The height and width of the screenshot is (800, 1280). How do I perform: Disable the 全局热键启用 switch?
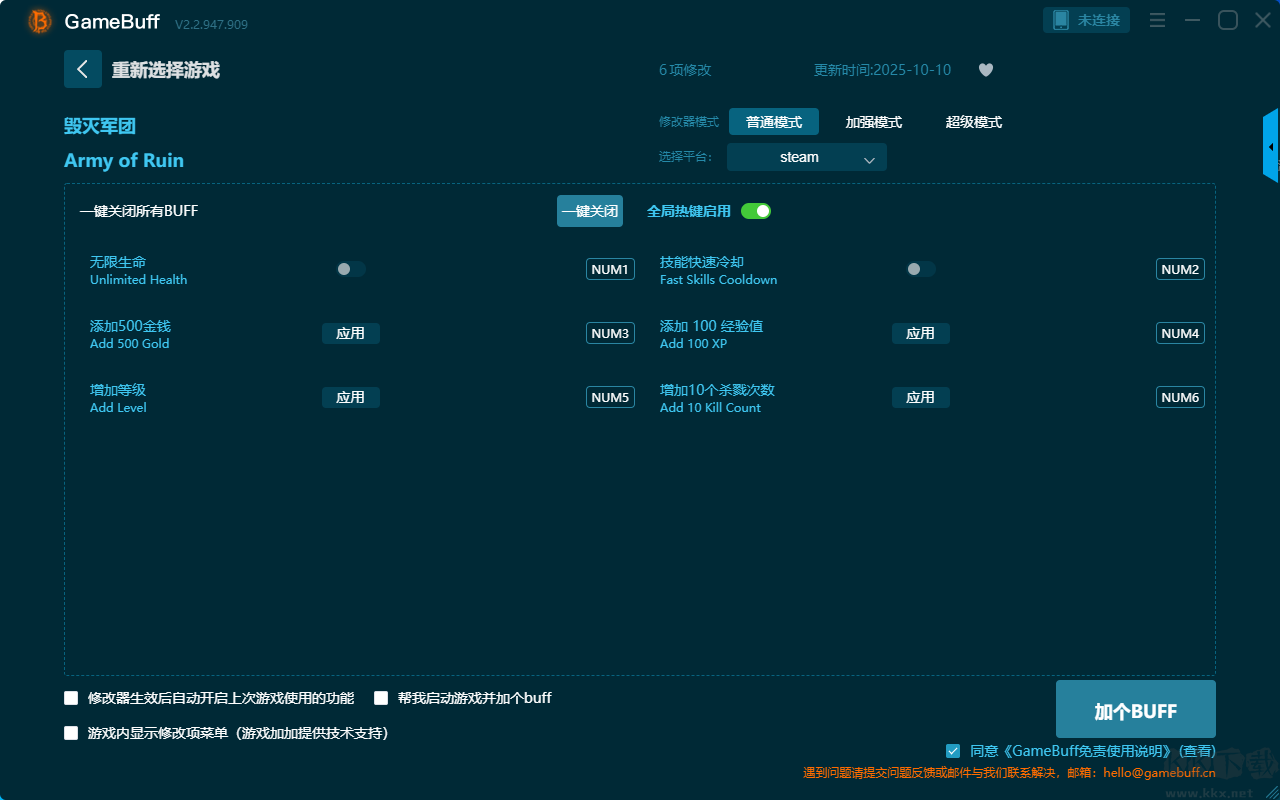755,211
